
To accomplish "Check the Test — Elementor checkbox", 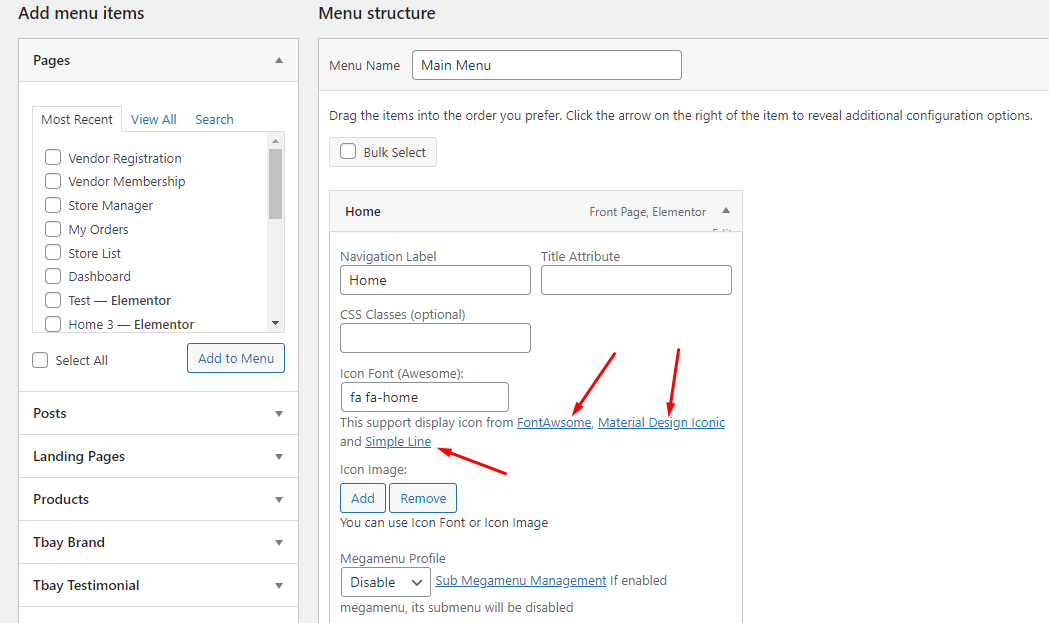I will pyautogui.click(x=53, y=300).
